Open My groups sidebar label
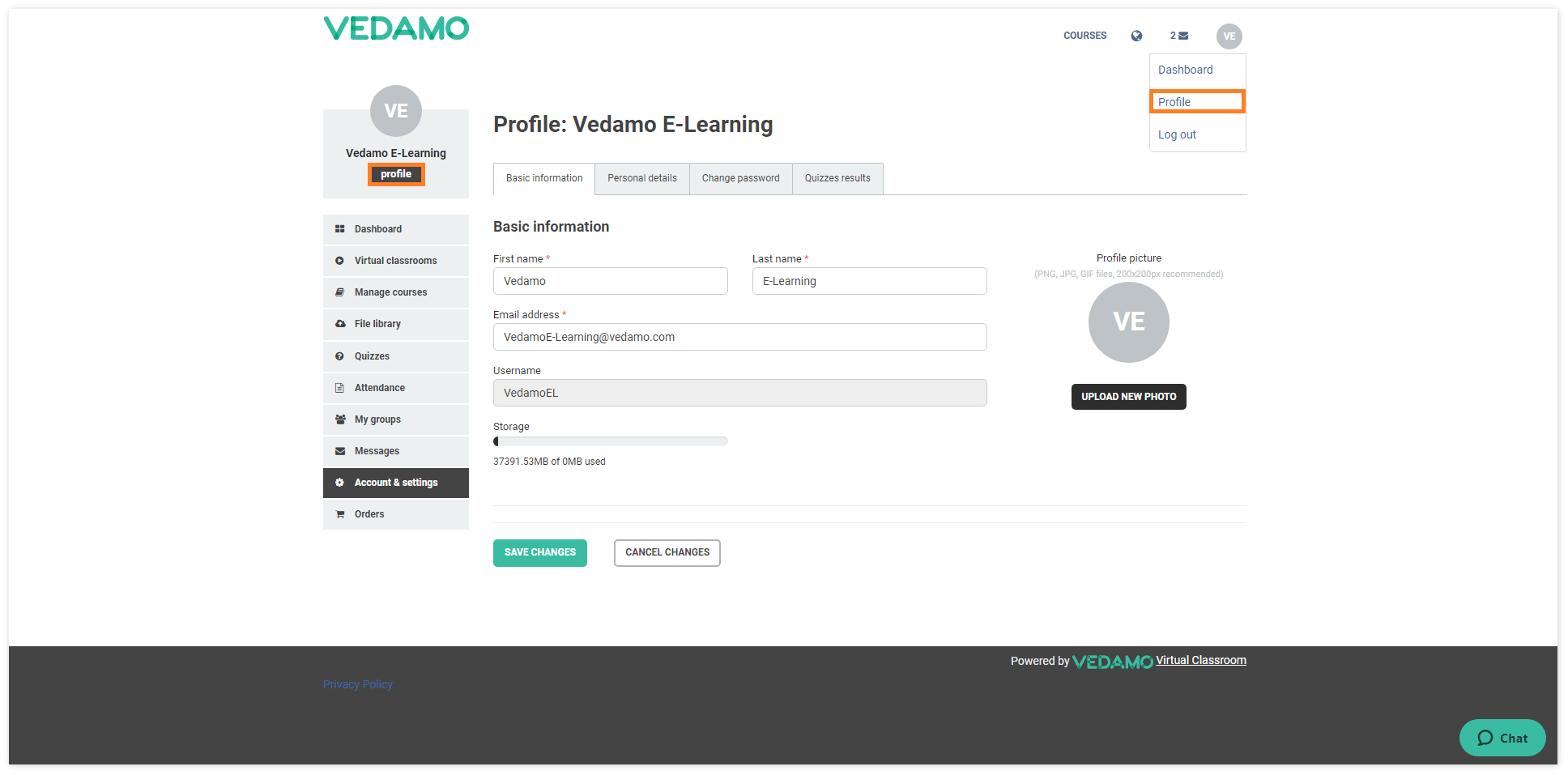1568x775 pixels. pyautogui.click(x=377, y=419)
